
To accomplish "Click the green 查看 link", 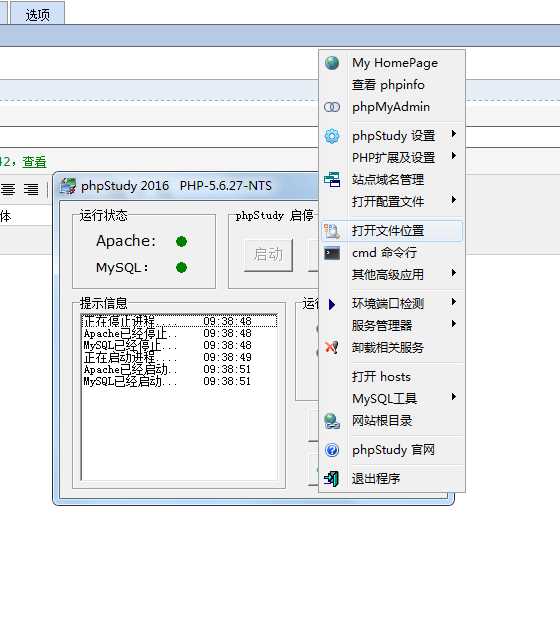I will 34,162.
